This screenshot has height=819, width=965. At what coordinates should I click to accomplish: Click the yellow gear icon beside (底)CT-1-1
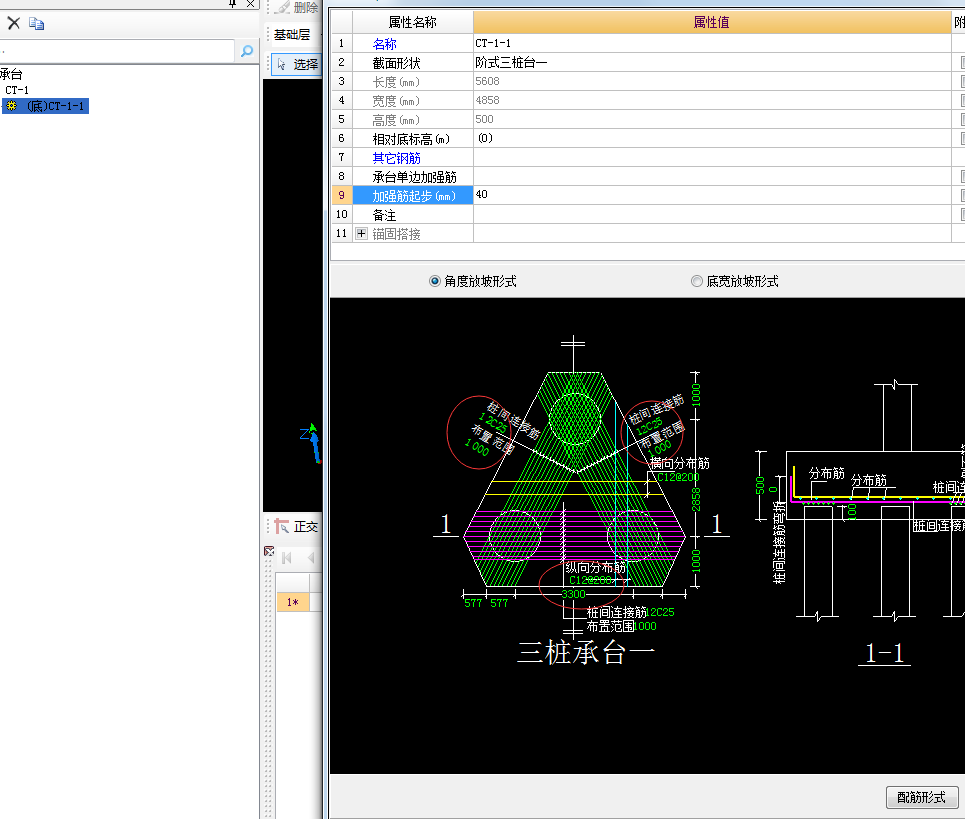12,106
